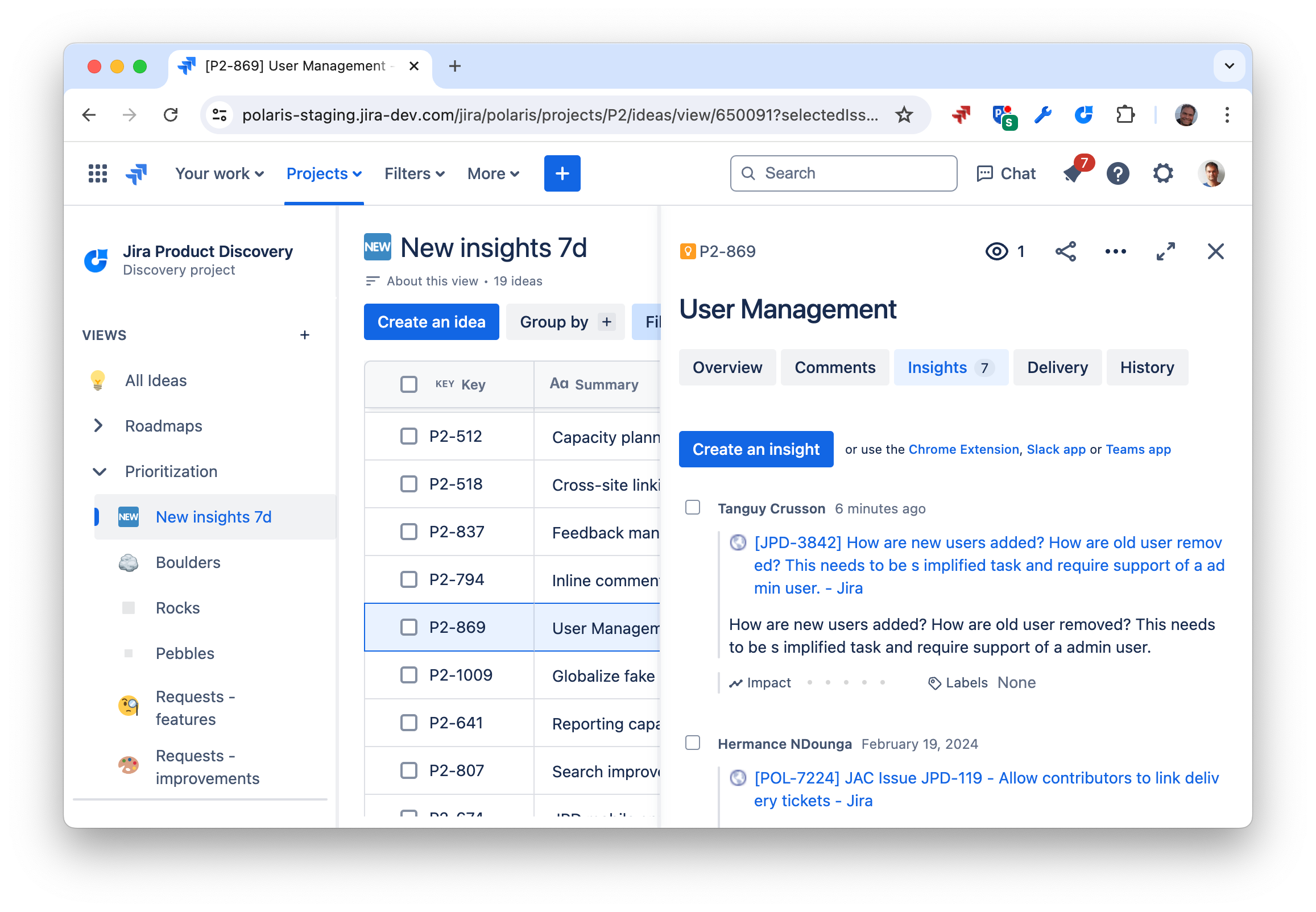Image resolution: width=1316 pixels, height=912 pixels.
Task: Open the three-dots more actions menu
Action: point(1115,251)
